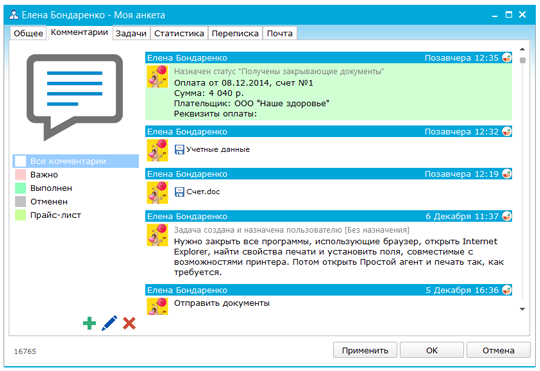Click the 5 Декабря 16:36 comment header
The image size is (540, 371).
tap(329, 290)
